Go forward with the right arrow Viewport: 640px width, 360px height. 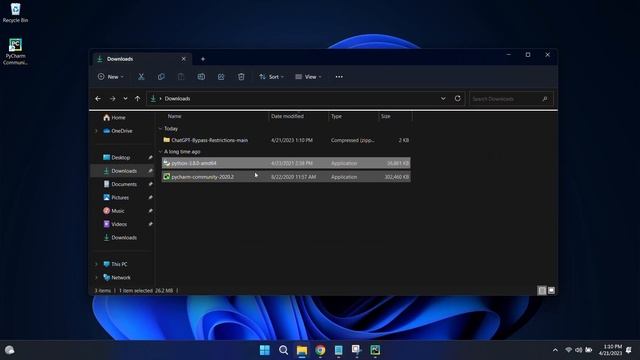click(x=112, y=99)
